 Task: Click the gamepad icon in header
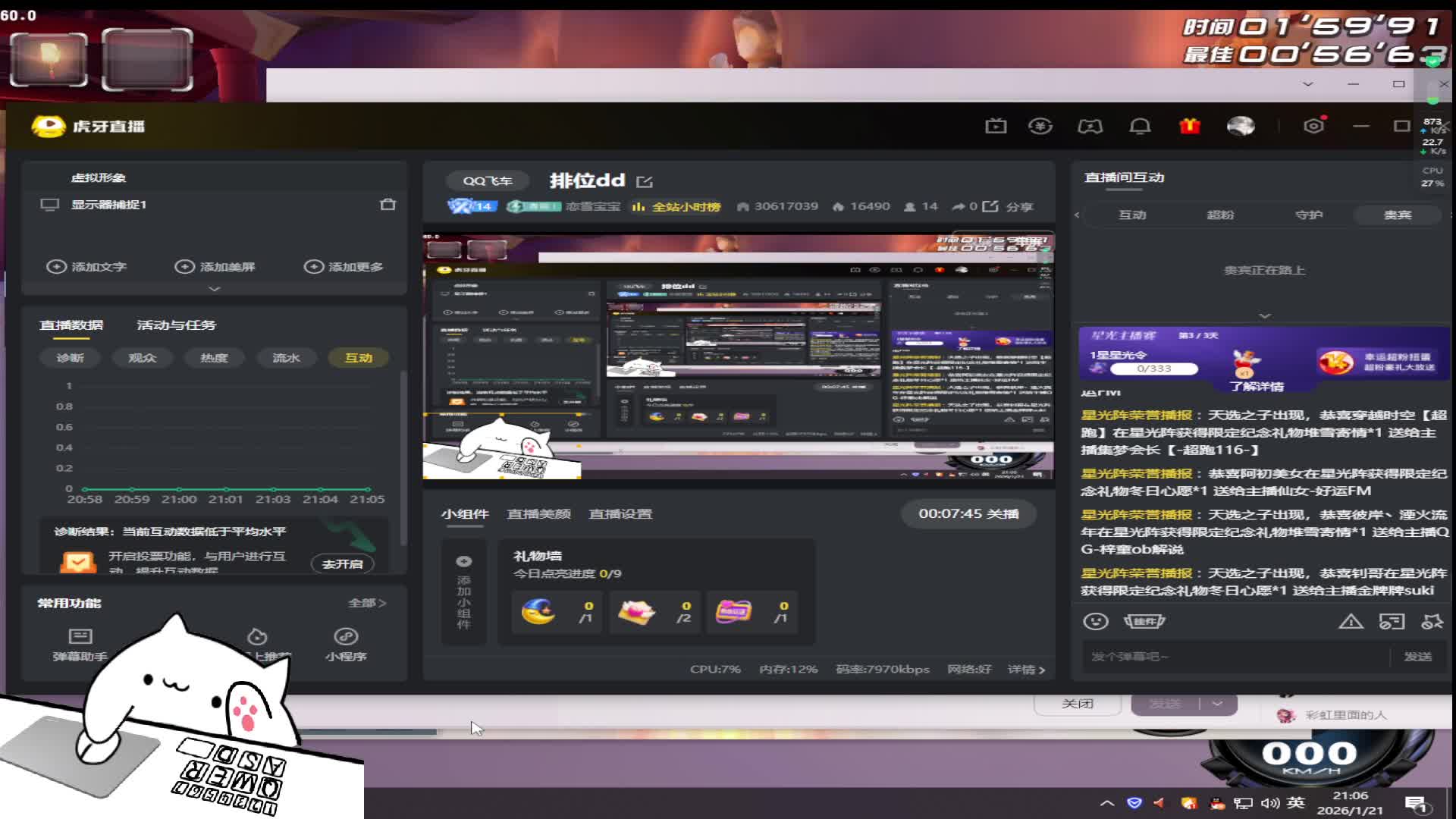[1090, 126]
